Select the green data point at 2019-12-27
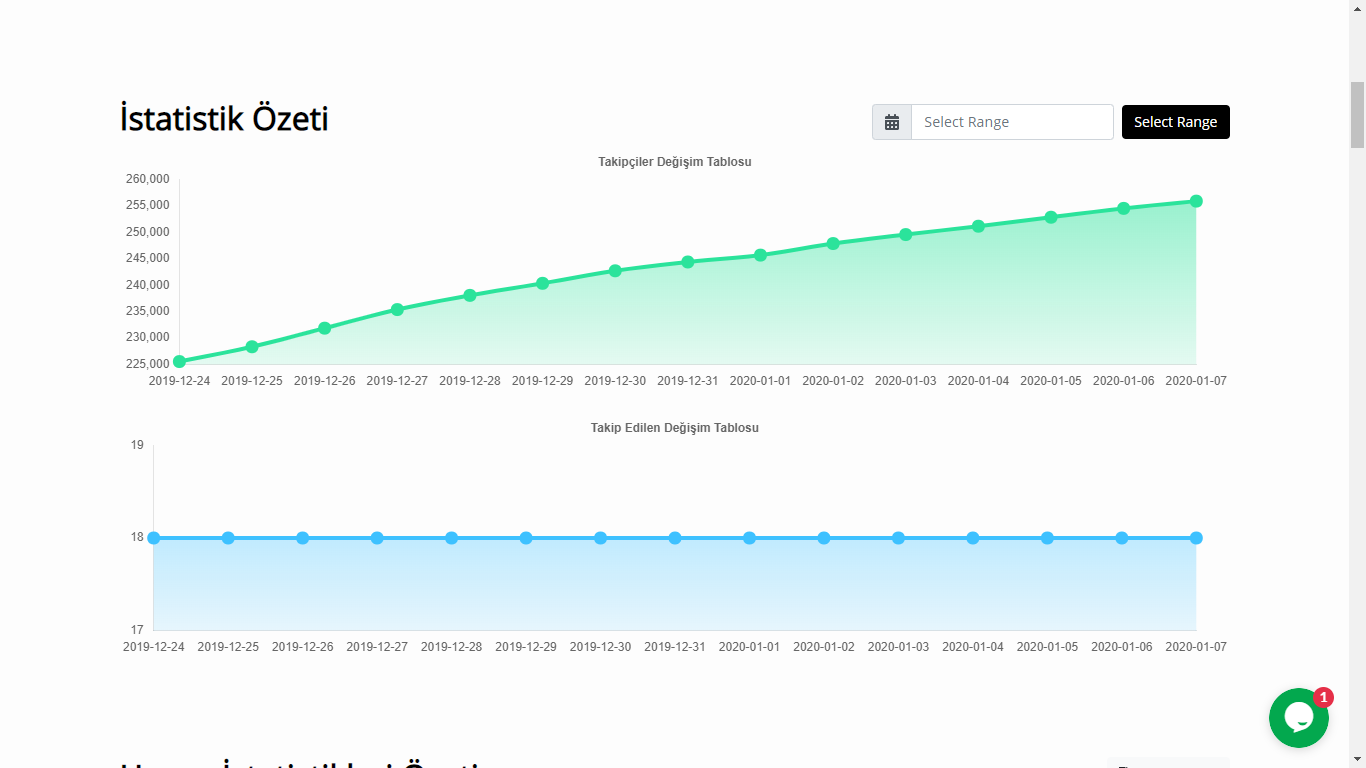The image size is (1366, 768). click(397, 309)
